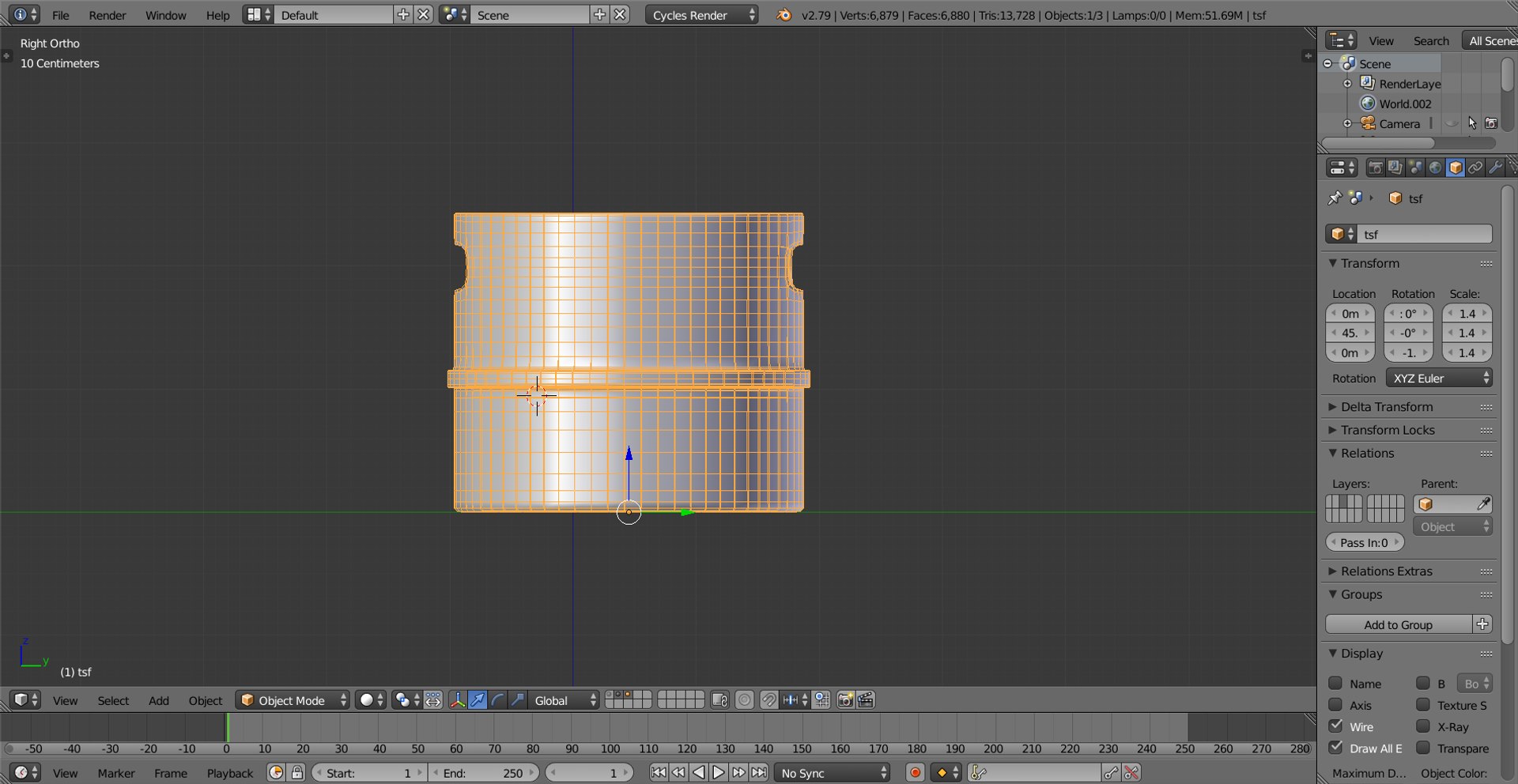This screenshot has width=1518, height=784.
Task: Delete keyframes with crossed key icon
Action: [1131, 773]
